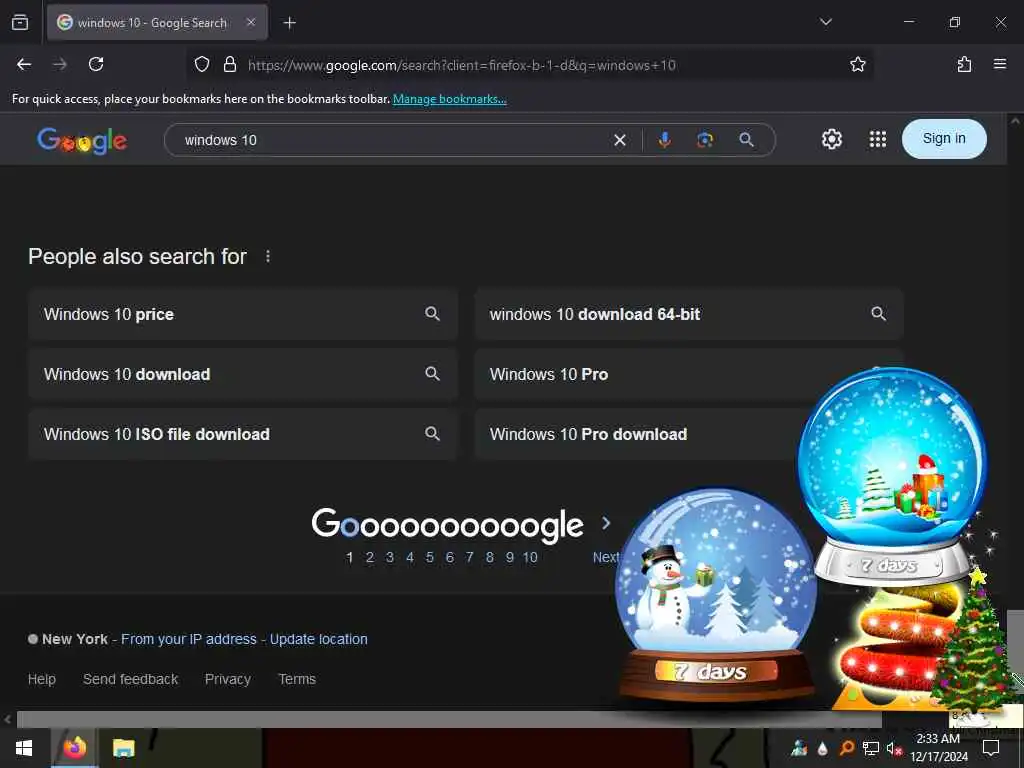Search for Windows 10 price
This screenshot has height=768, width=1024.
(x=242, y=314)
